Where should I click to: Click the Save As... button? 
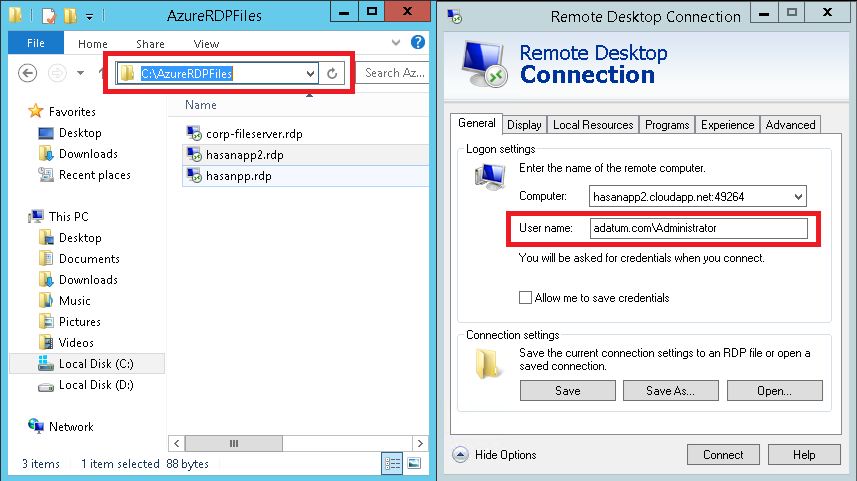[671, 391]
